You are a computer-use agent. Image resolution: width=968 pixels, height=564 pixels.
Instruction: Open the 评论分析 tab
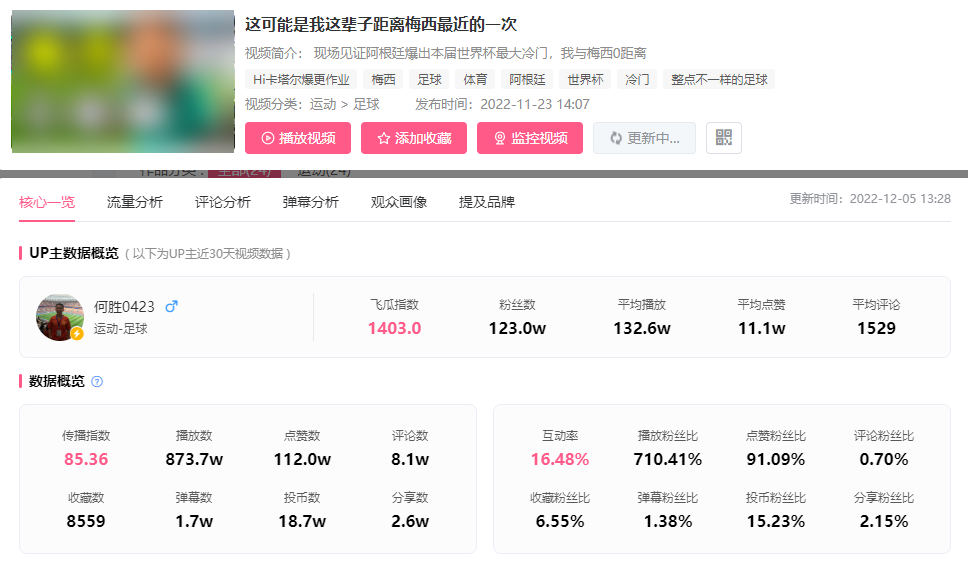pyautogui.click(x=222, y=202)
